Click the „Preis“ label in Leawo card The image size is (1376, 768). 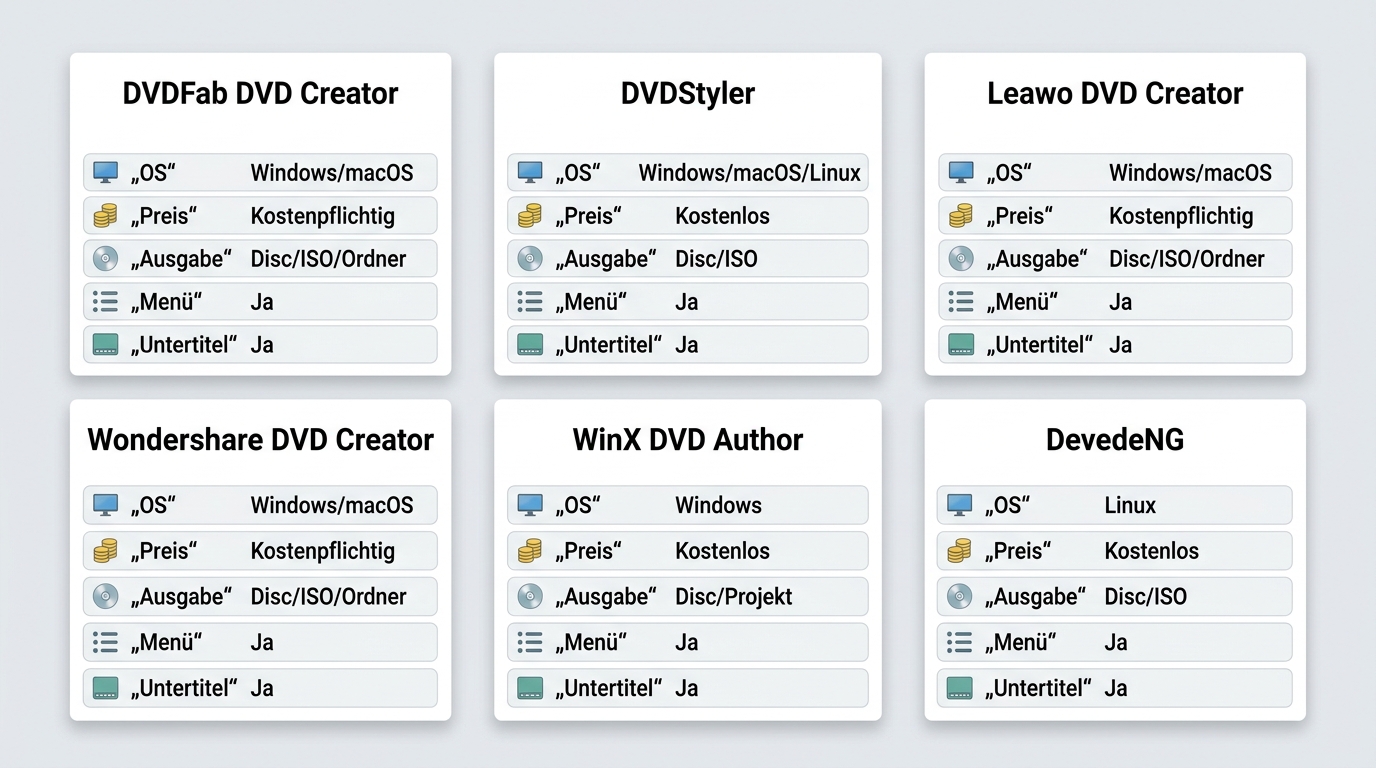[1018, 216]
